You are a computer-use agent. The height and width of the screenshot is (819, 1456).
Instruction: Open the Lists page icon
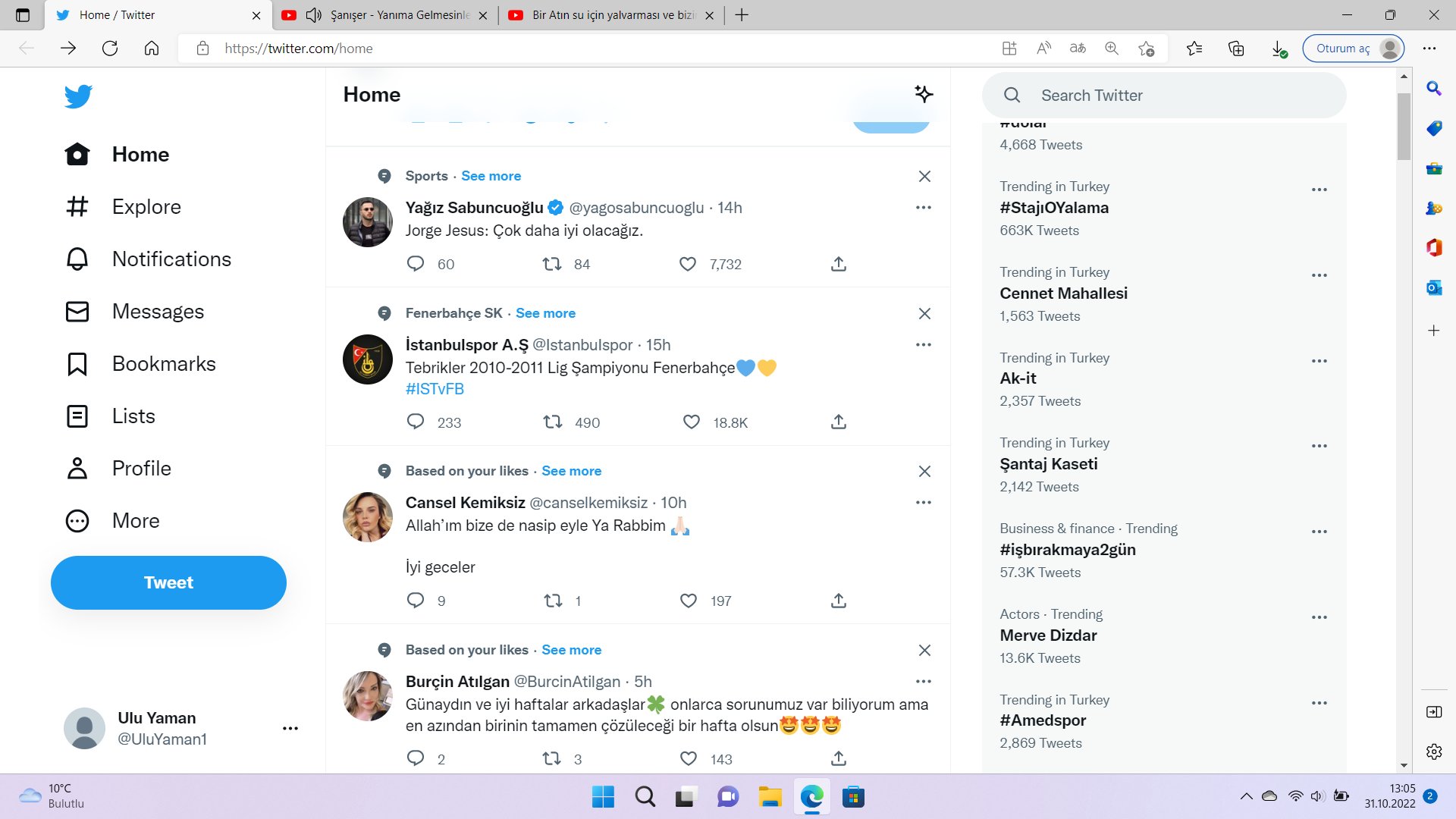77,416
